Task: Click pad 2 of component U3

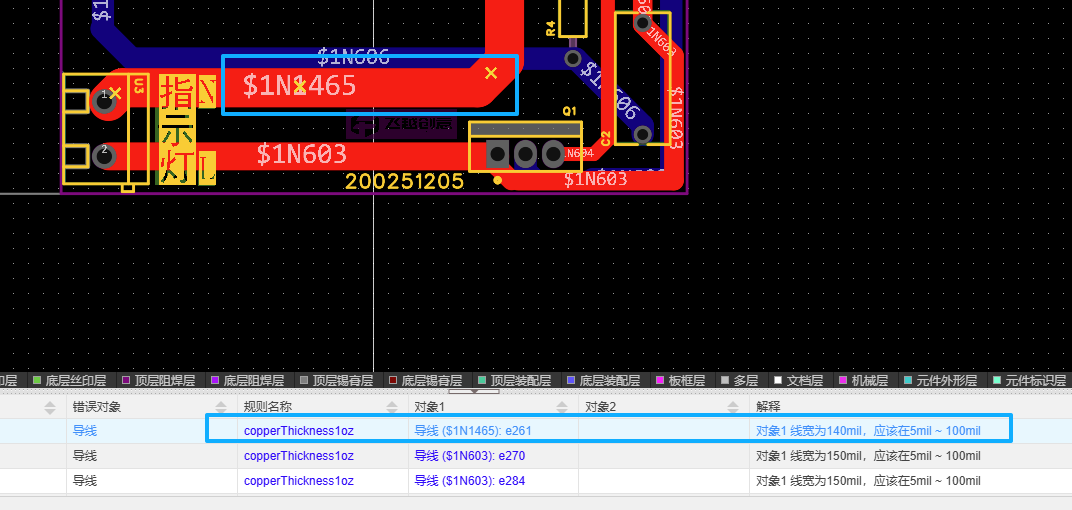Action: coord(102,156)
